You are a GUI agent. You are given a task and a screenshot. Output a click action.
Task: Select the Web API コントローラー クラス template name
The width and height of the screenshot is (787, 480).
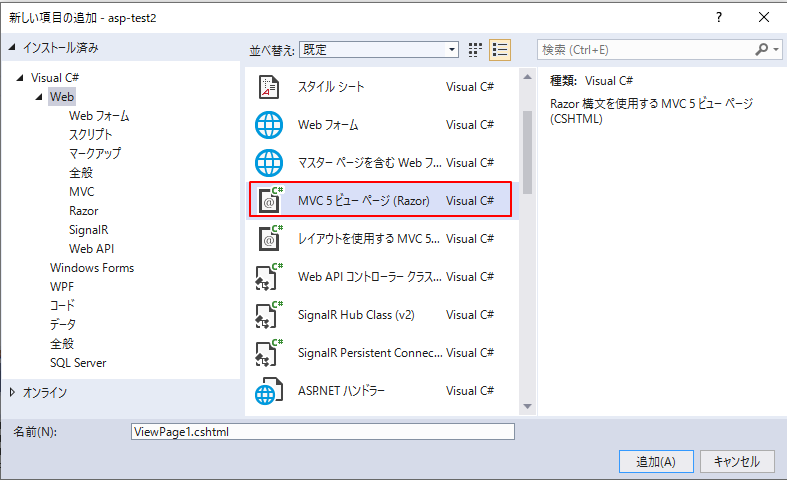click(x=369, y=277)
